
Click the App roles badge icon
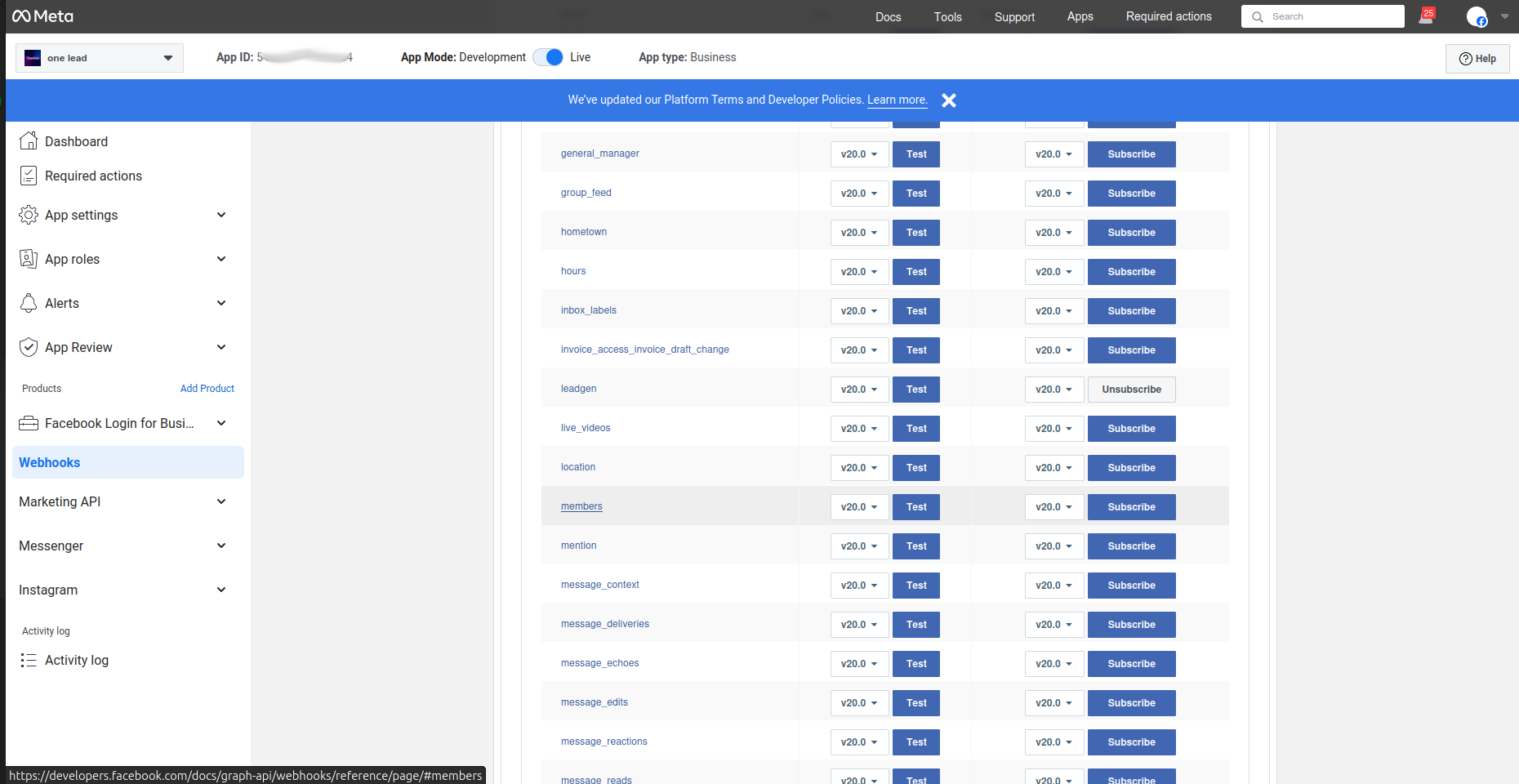pos(29,259)
